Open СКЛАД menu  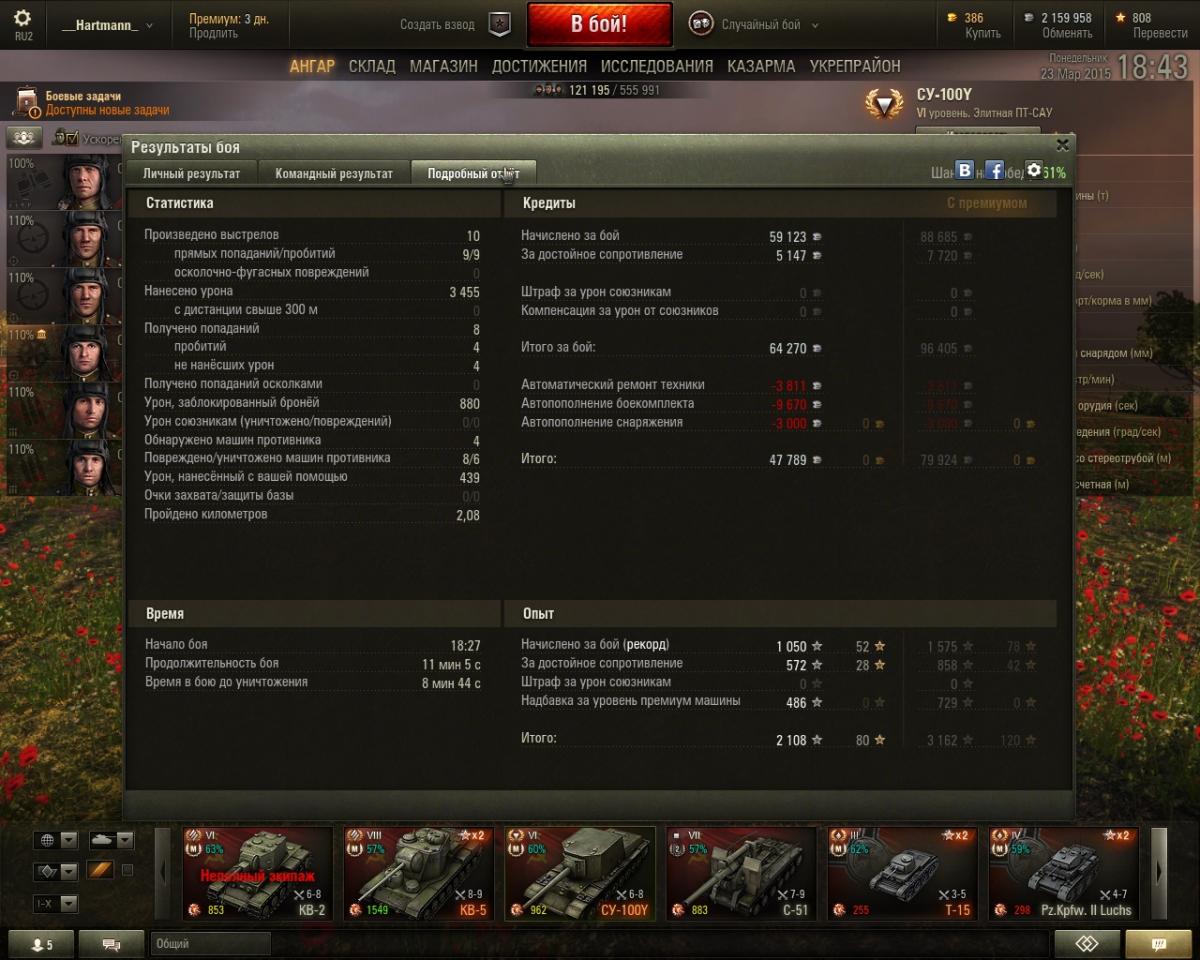(x=372, y=66)
